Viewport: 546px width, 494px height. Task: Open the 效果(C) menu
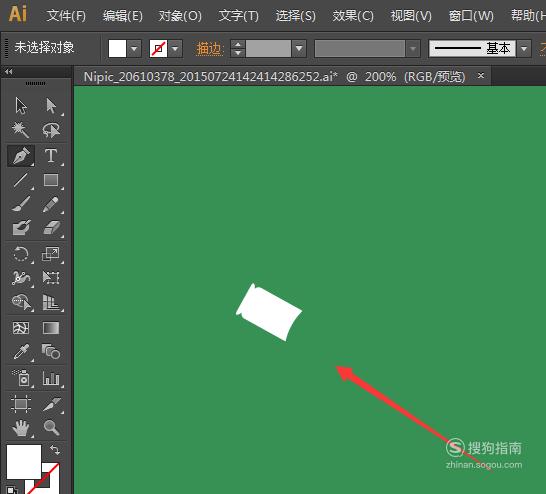click(353, 16)
